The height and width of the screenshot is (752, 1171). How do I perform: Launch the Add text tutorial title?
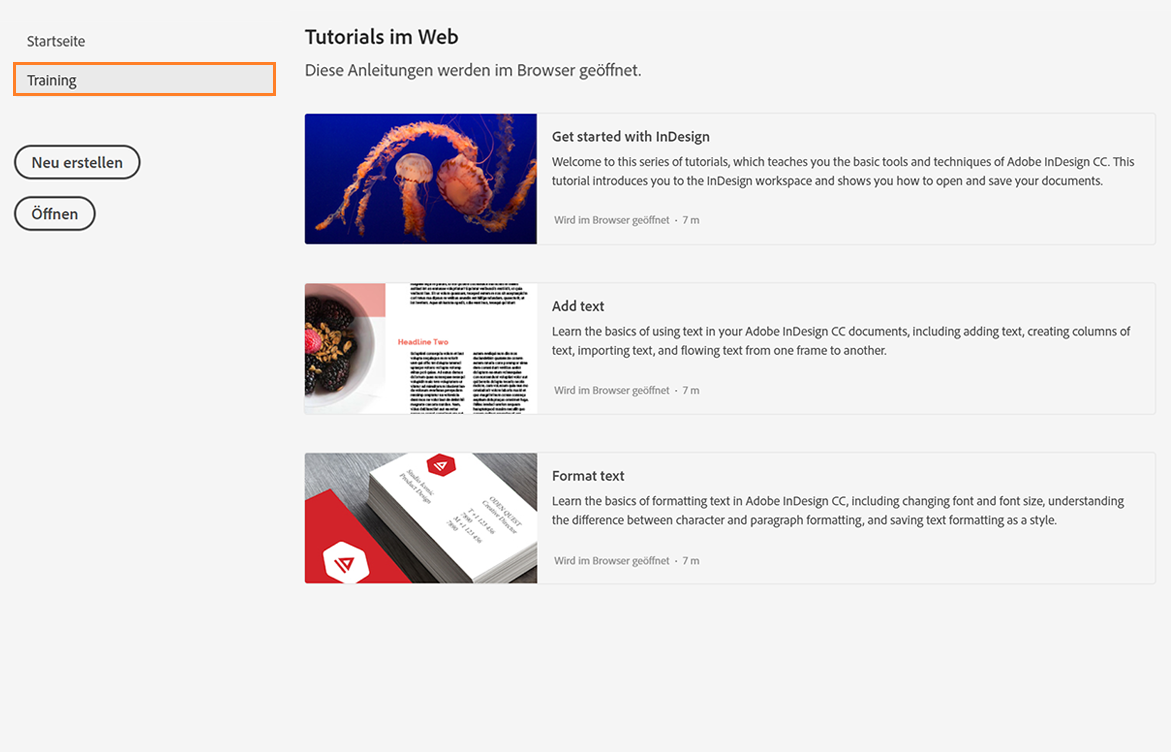click(578, 306)
